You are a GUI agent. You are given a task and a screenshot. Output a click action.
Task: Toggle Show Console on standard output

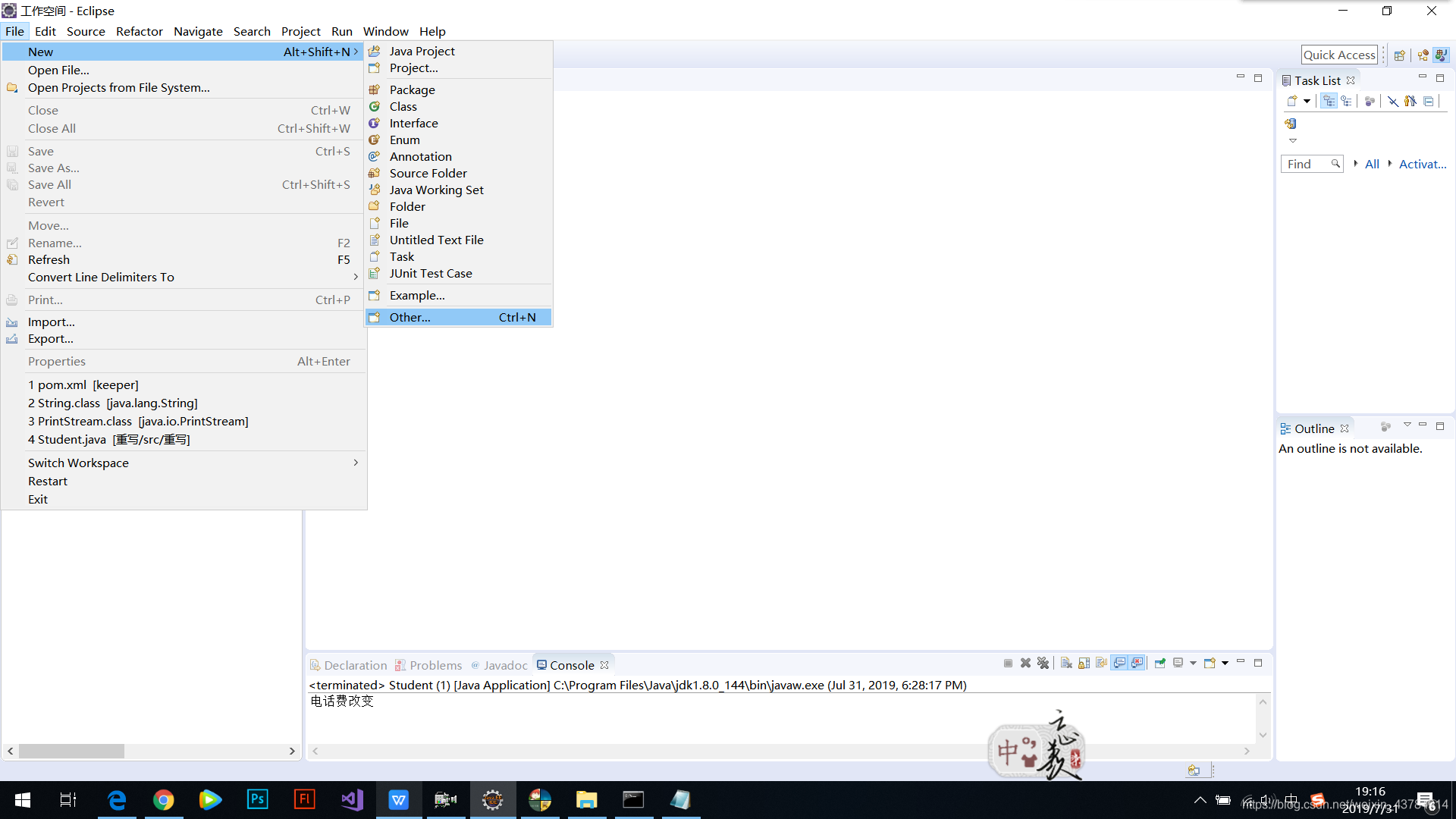(1119, 663)
